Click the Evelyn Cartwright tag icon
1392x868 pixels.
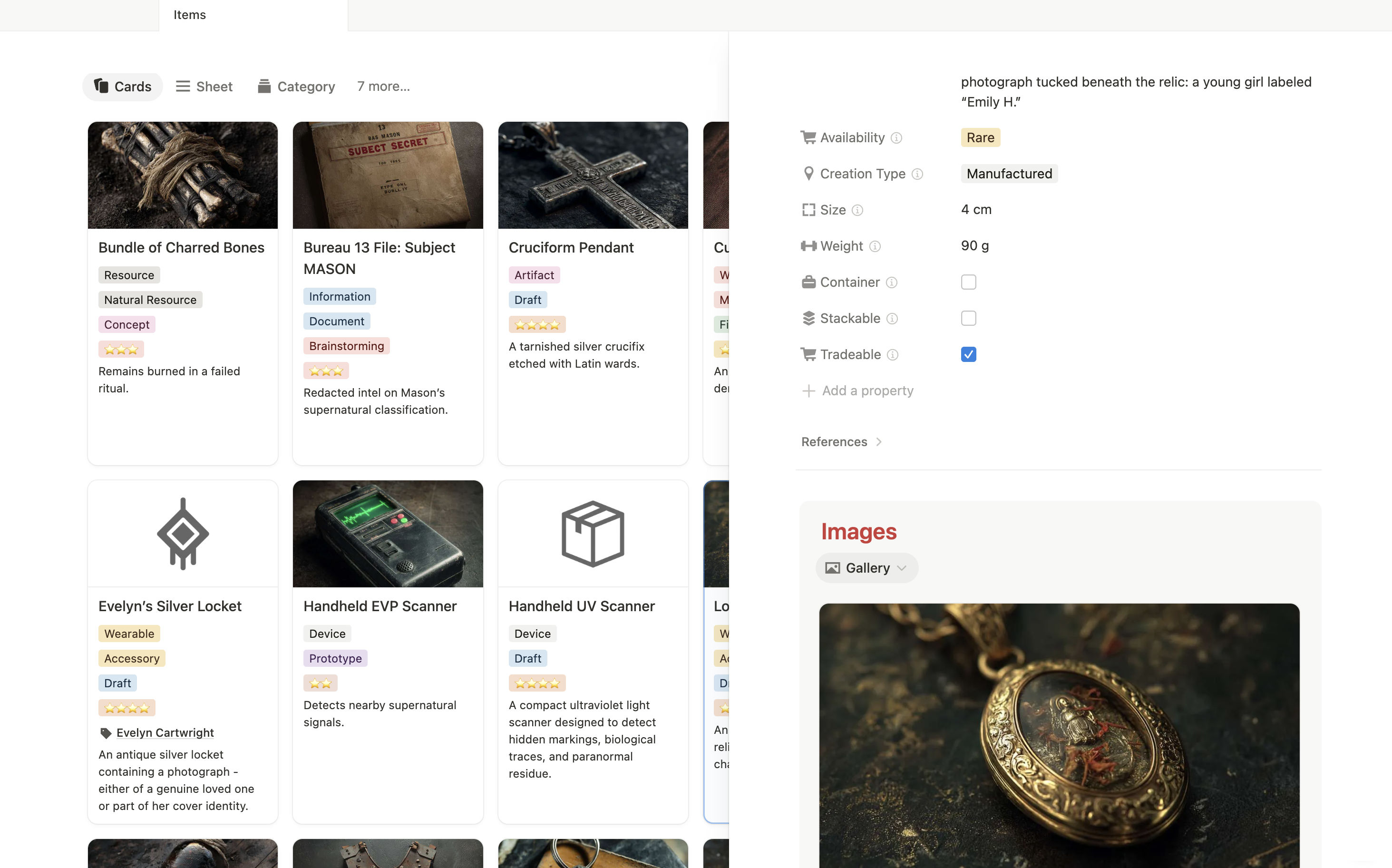click(x=106, y=733)
